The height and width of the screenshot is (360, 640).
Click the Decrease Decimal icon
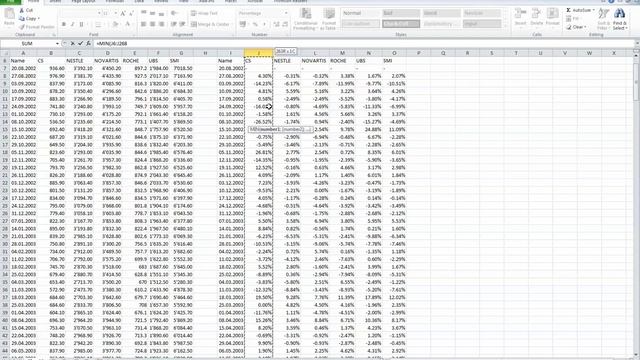pos(285,24)
